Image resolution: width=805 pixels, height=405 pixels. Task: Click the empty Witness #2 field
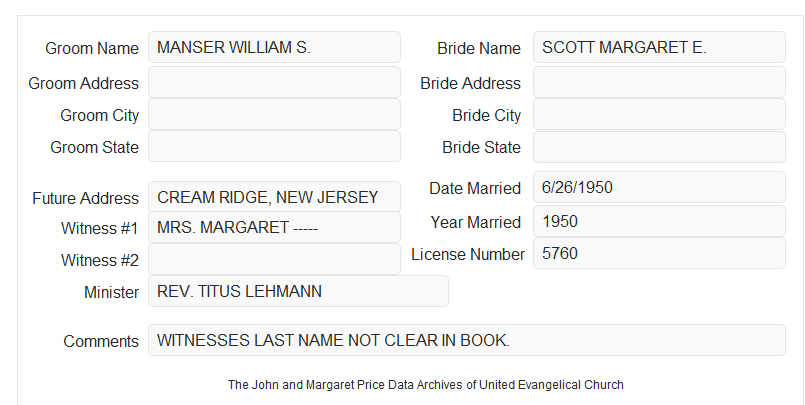[274, 259]
